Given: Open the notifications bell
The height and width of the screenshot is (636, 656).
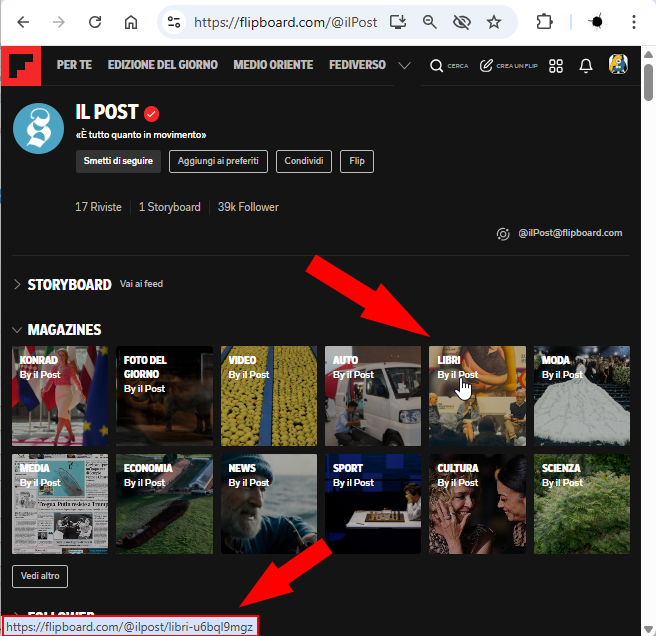Looking at the screenshot, I should point(586,66).
